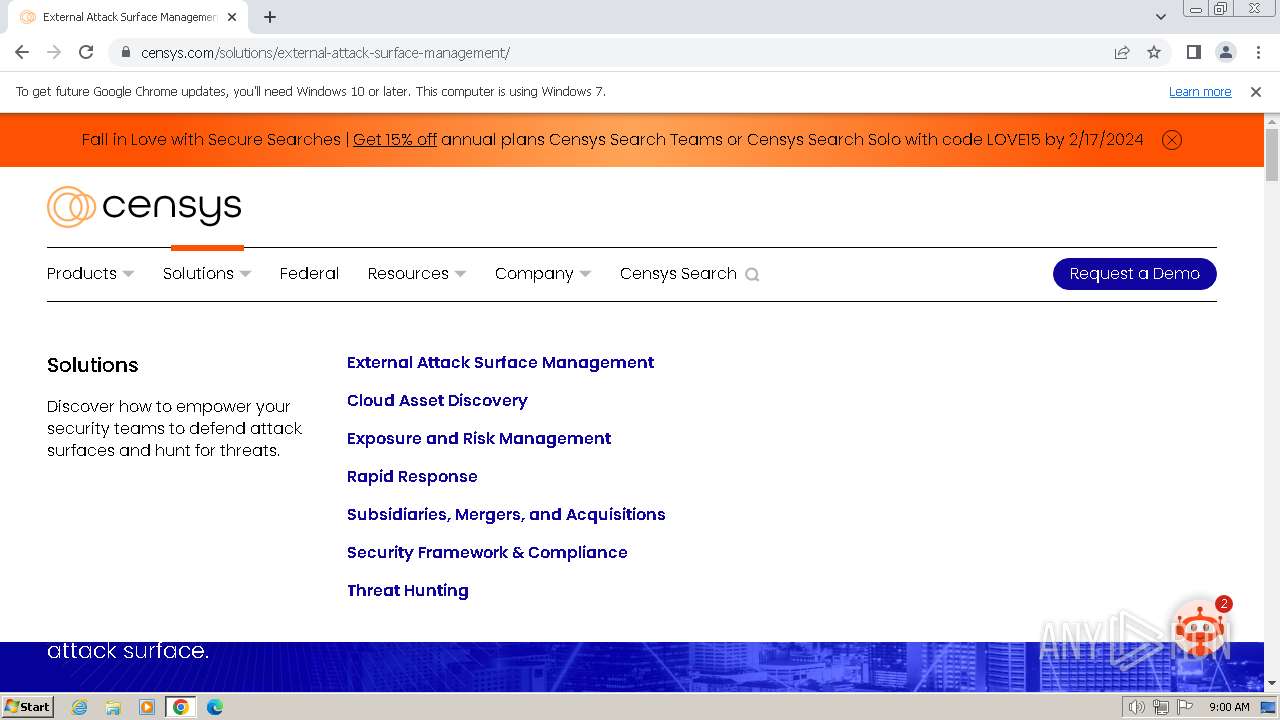Screen dimensions: 1280x720
Task: Click the 'Discover how to empower' description
Action: (x=174, y=428)
